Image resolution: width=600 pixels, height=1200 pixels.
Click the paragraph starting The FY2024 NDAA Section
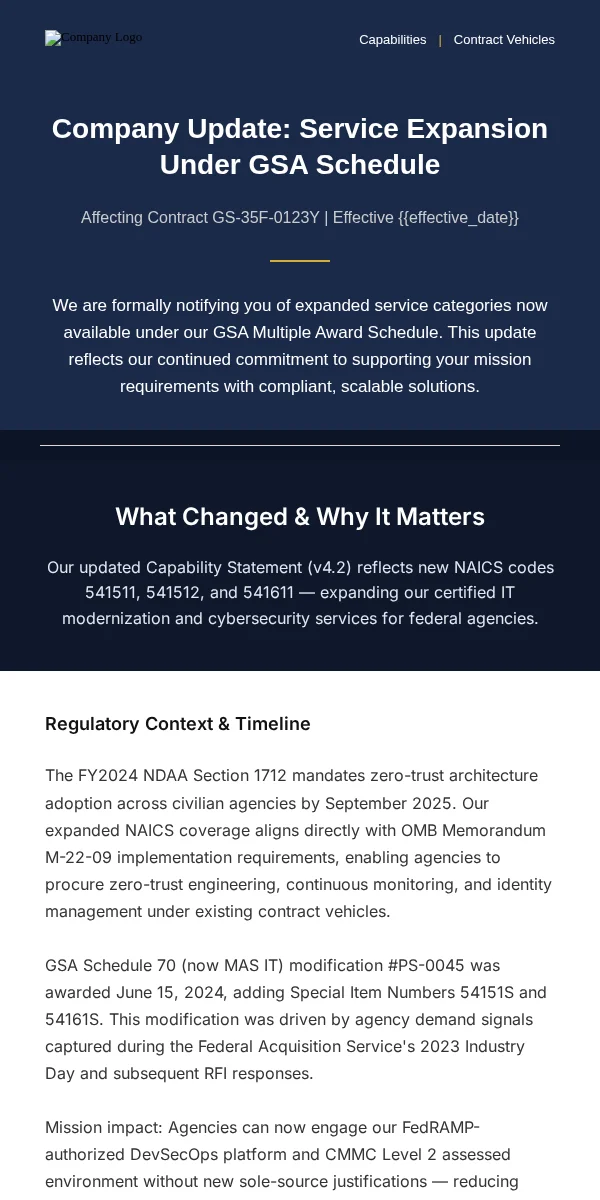pyautogui.click(x=300, y=843)
